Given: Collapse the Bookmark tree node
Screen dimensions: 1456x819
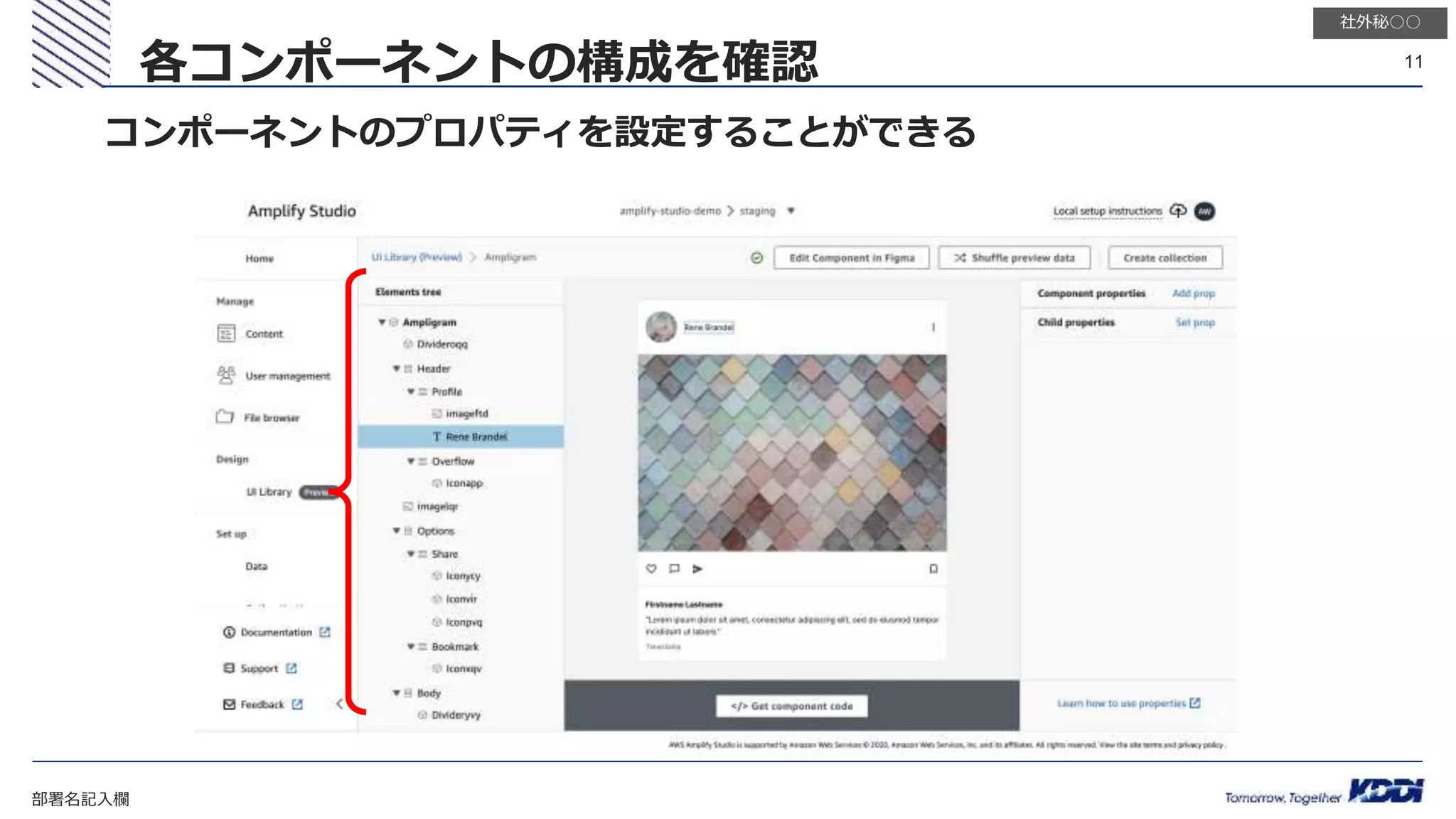Looking at the screenshot, I should point(411,646).
